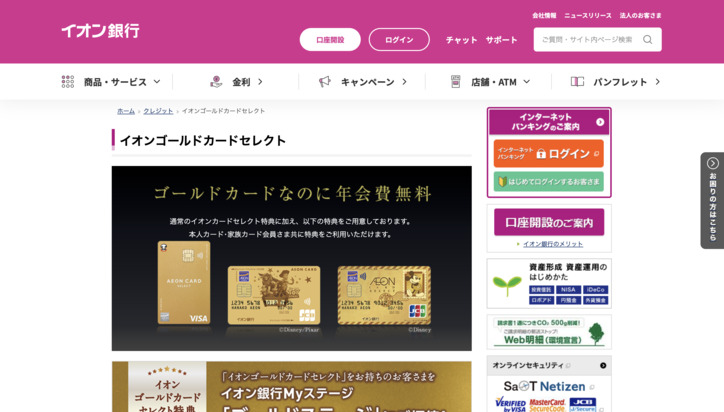The image size is (724, 412).
Task: Click the パンフレット booklet icon
Action: click(577, 82)
